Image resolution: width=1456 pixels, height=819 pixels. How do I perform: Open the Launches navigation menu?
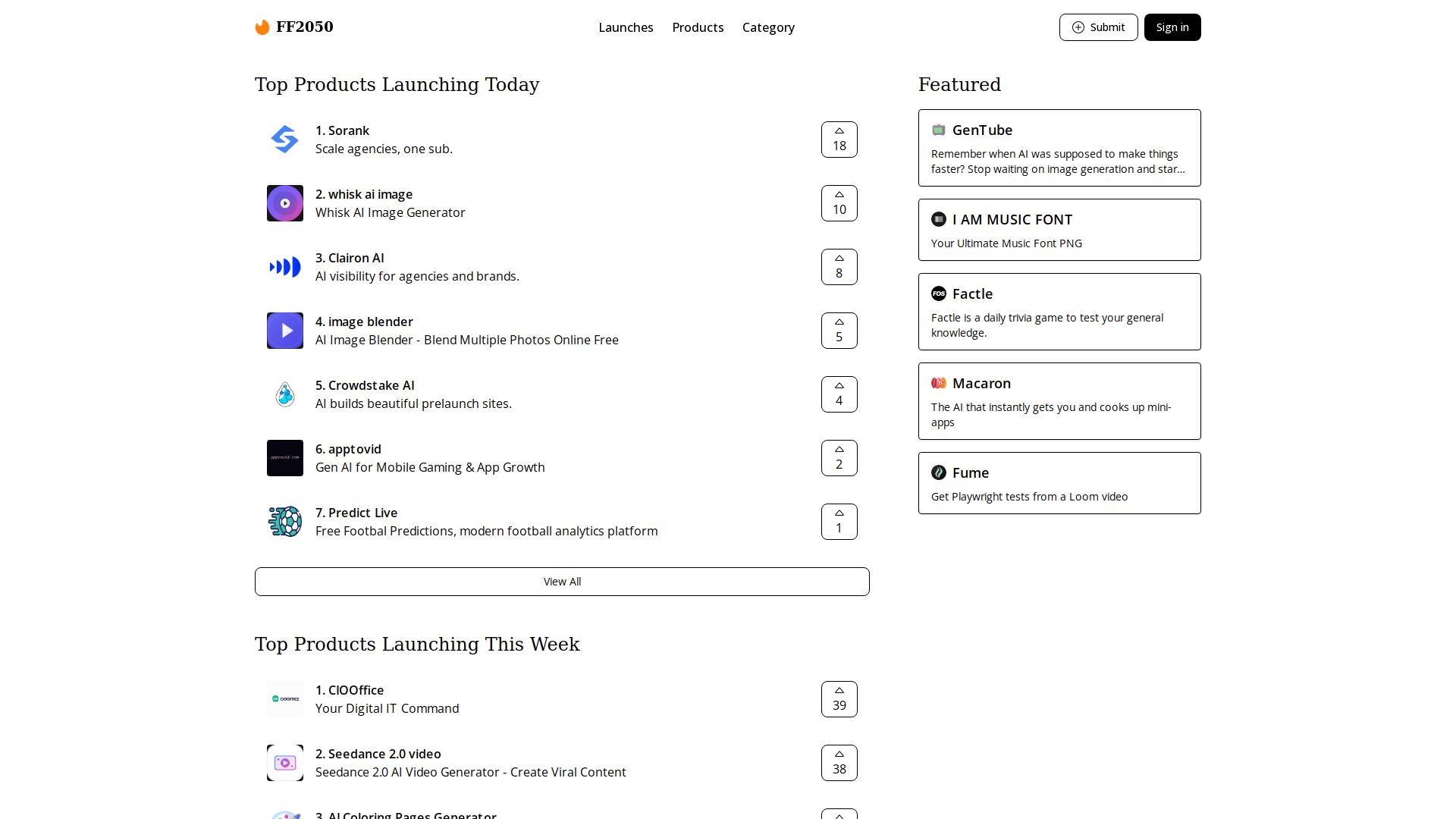(x=626, y=27)
